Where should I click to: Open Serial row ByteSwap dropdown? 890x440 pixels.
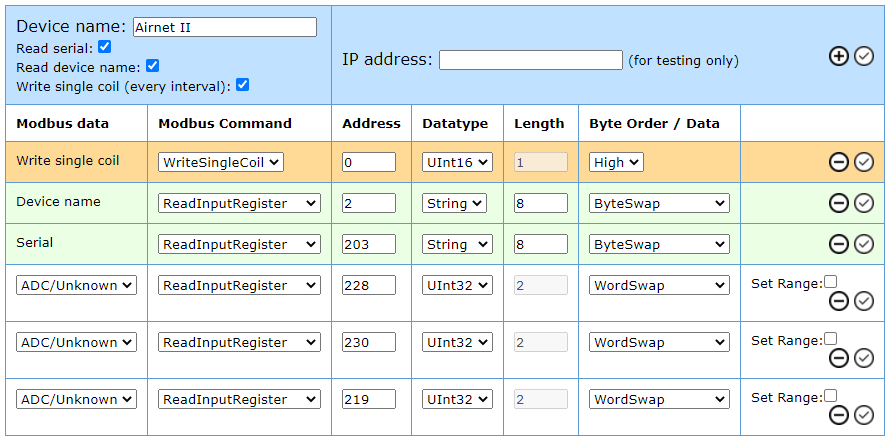[659, 244]
